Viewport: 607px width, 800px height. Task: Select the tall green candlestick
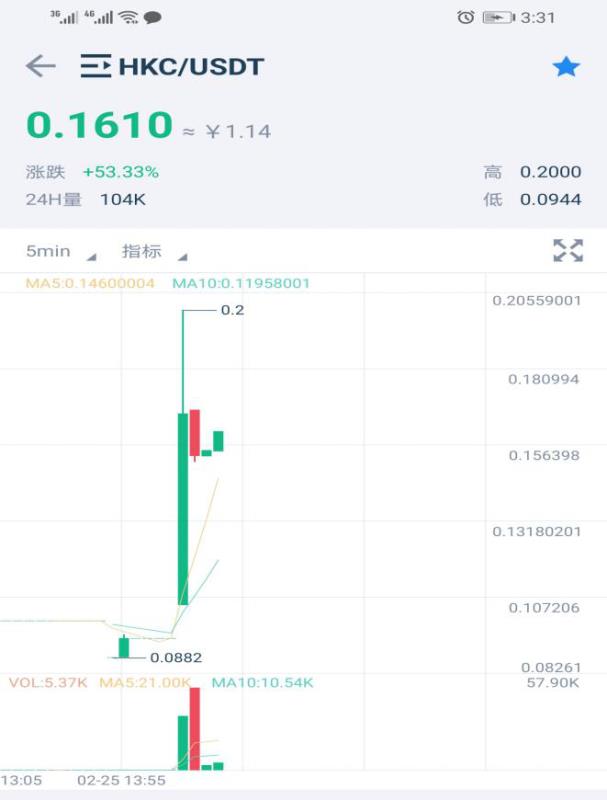(x=183, y=508)
